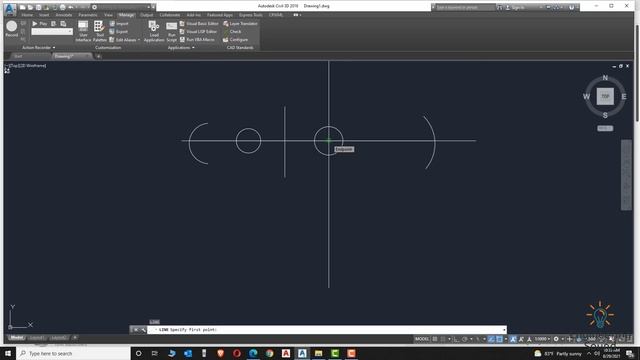Click the workspace switching gear icon
640x360 pixels.
556,339
